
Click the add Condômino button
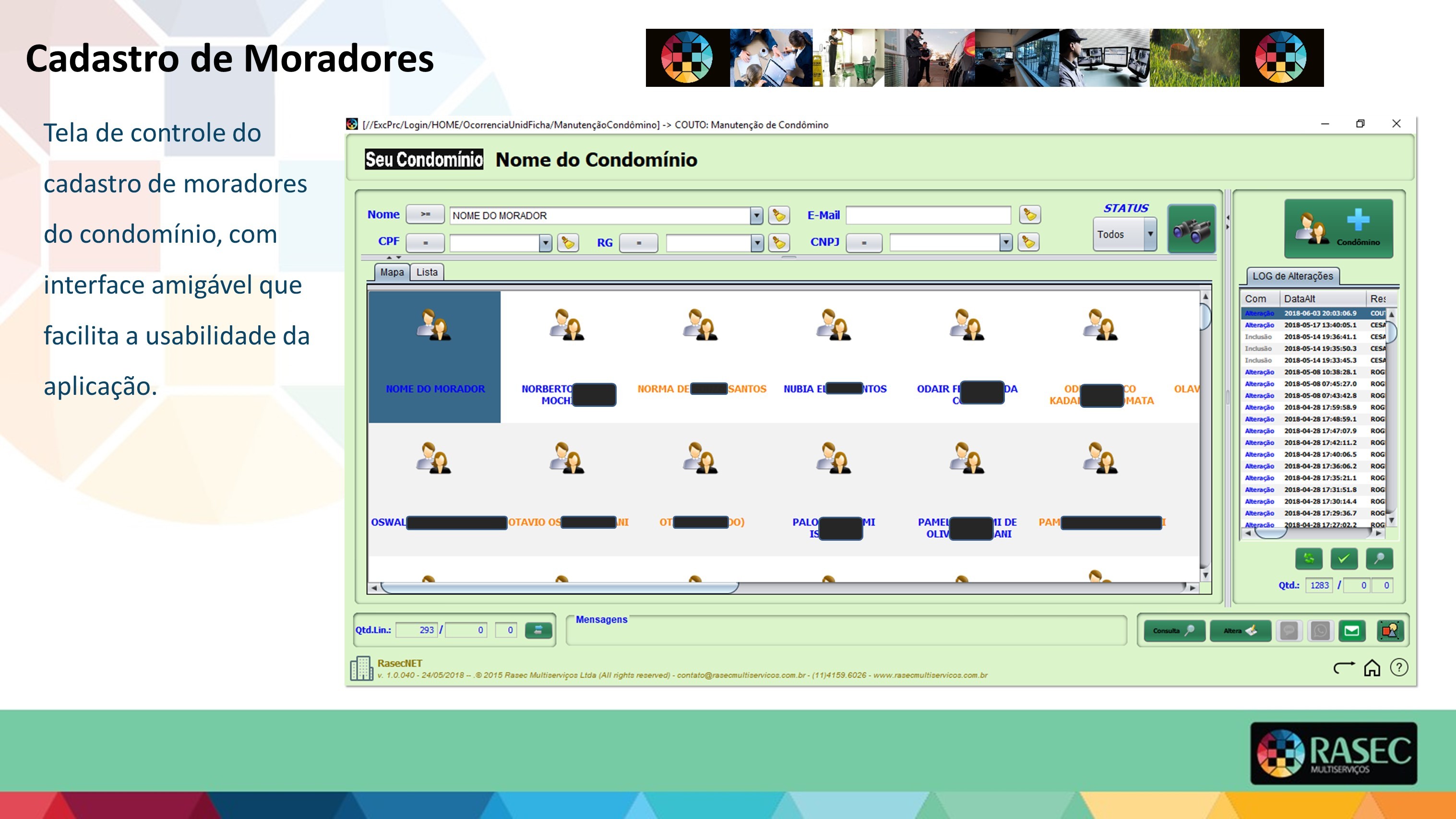(1338, 229)
